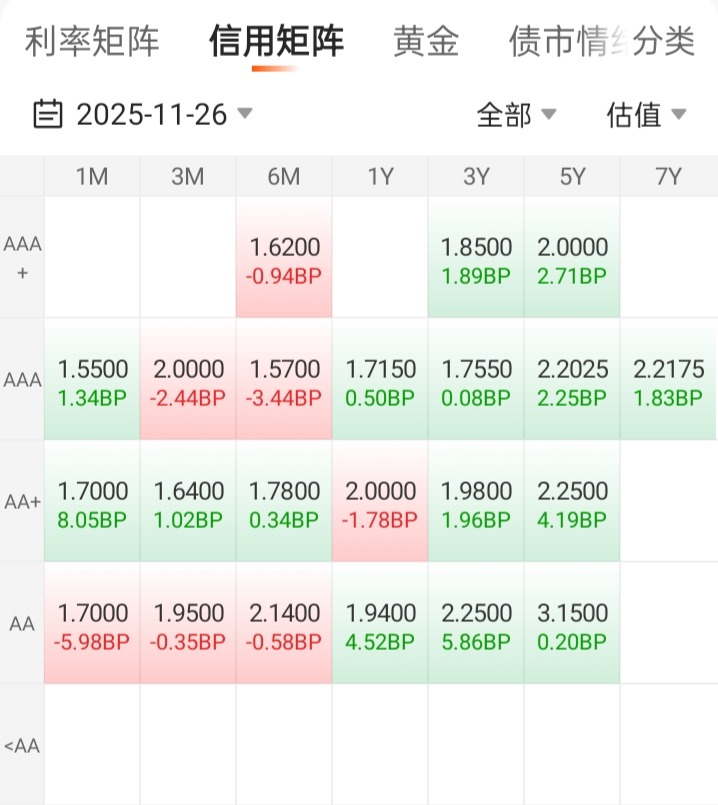Select the AA 3Y cell showing 5.86BP
718x805 pixels.
476,624
